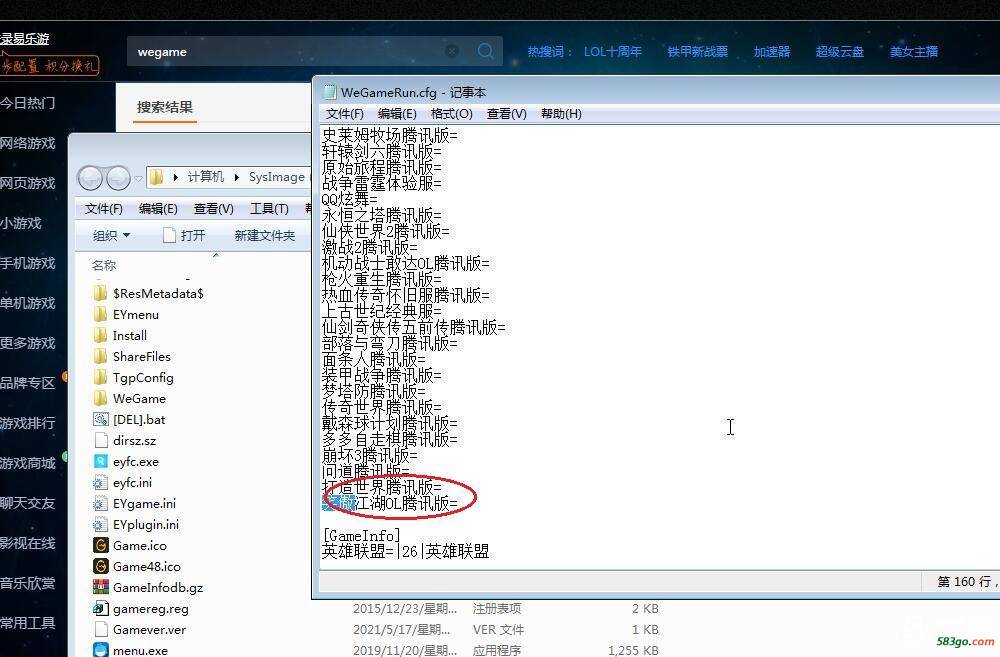Go to 品牌专区 in the sidebar
Viewport: 1000px width, 657px height.
click(27, 383)
